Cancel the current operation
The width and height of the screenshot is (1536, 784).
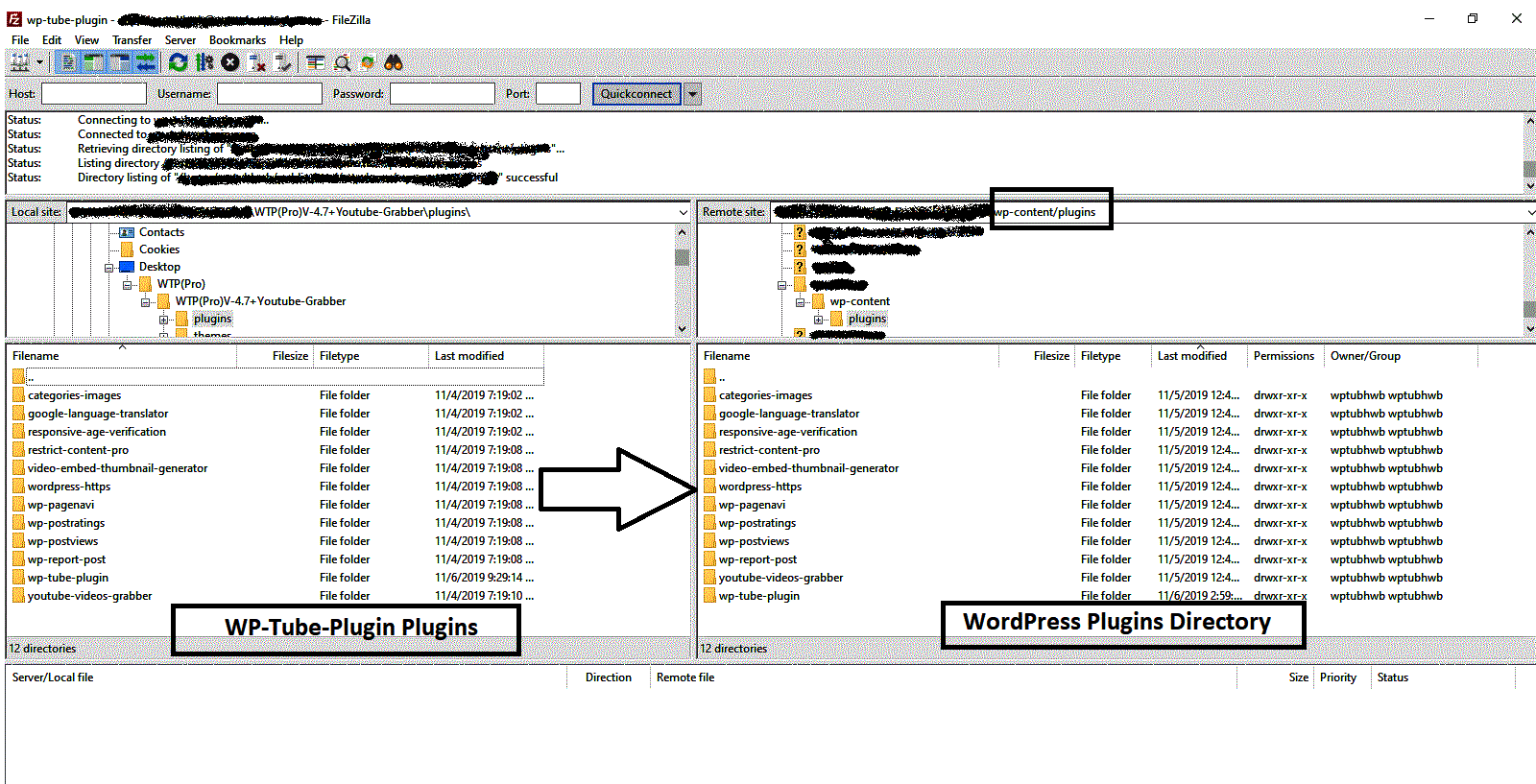(x=230, y=63)
